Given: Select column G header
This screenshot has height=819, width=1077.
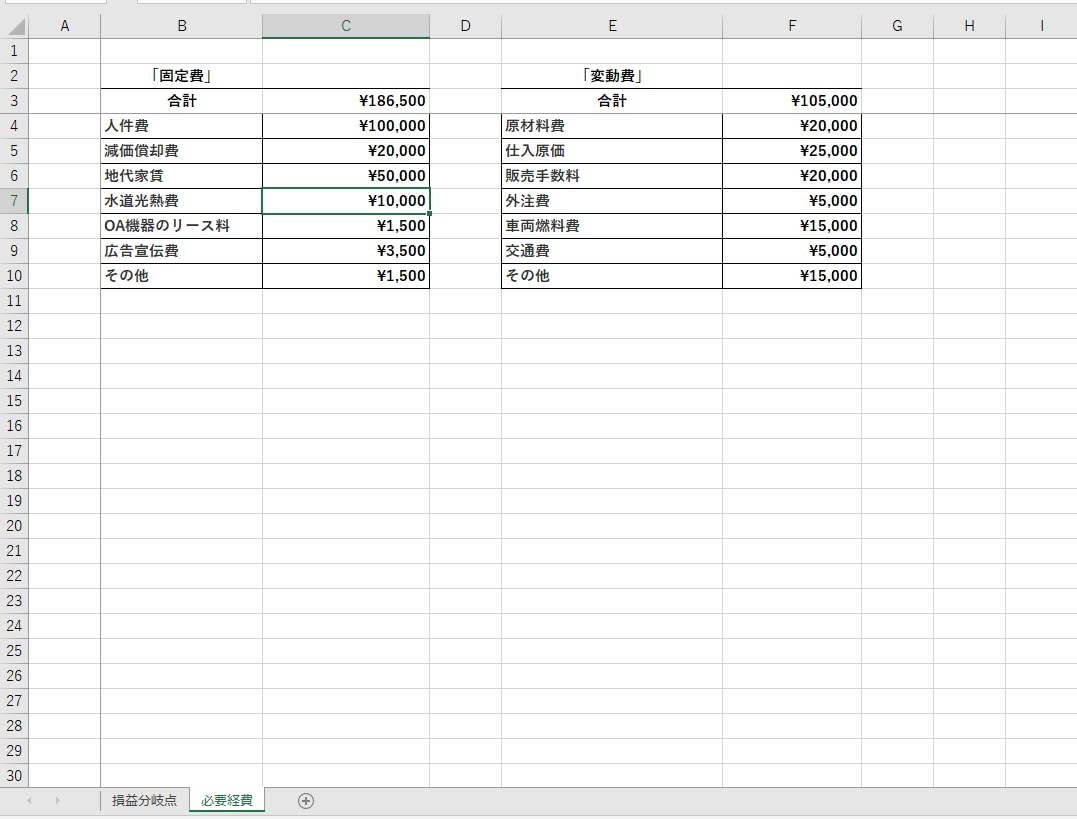Looking at the screenshot, I should coord(897,26).
